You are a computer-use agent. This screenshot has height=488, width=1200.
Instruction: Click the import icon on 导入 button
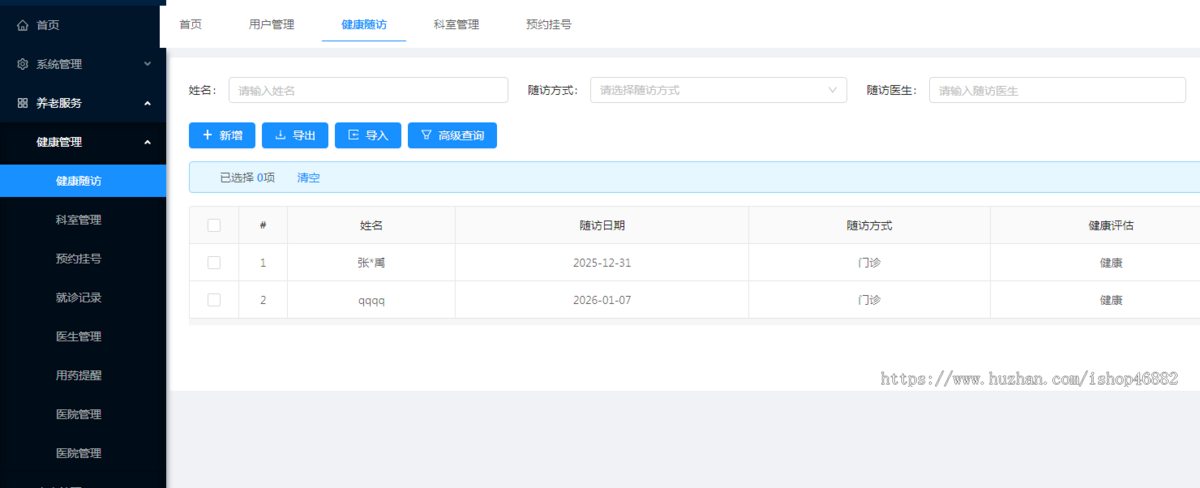pos(353,135)
